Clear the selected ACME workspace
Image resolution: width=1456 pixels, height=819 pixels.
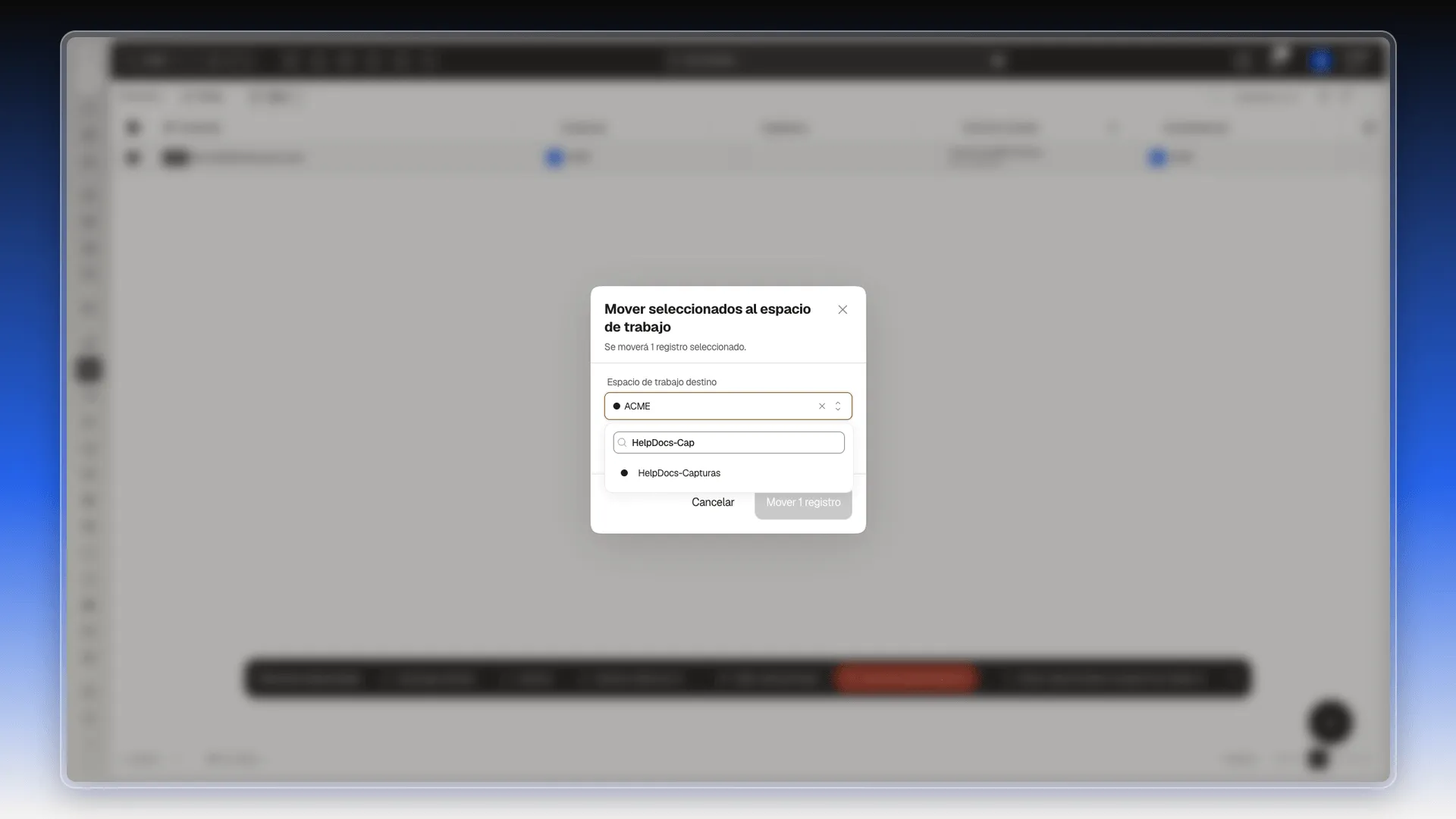(x=822, y=406)
